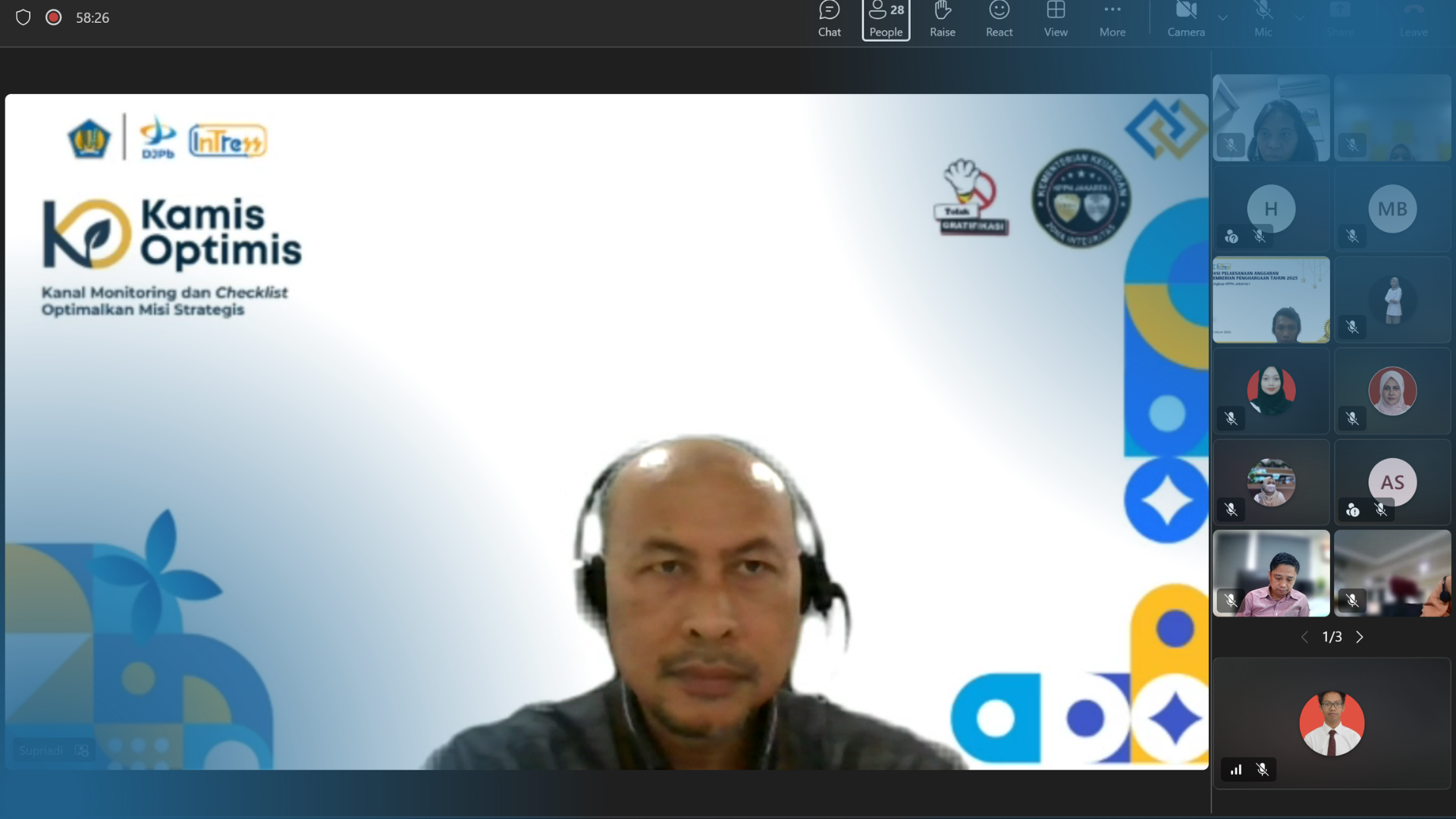Screen dimensions: 1456x819
Task: Toggle the Camera on
Action: point(1185,20)
